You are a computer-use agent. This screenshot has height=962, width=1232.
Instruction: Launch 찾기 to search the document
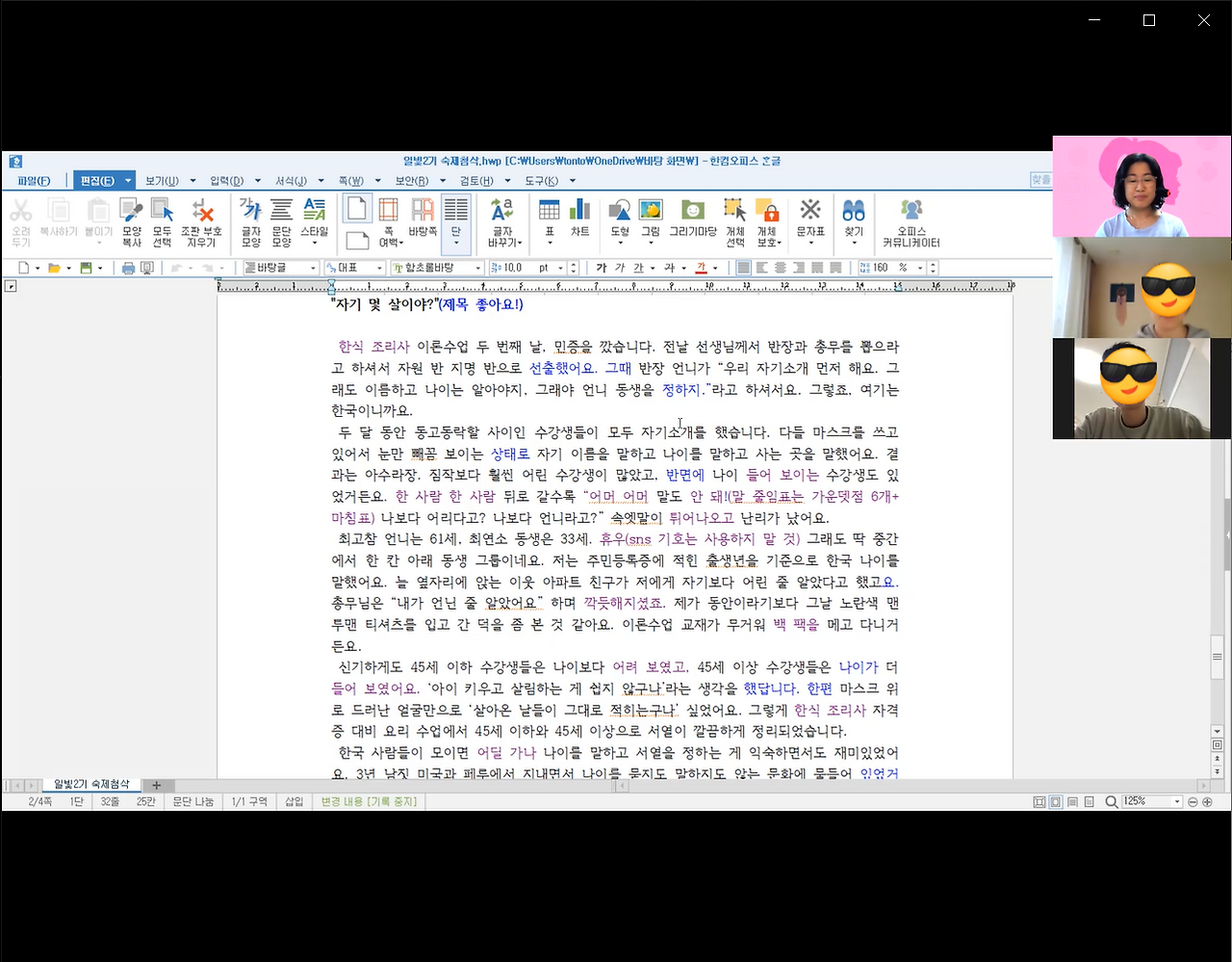(x=853, y=213)
